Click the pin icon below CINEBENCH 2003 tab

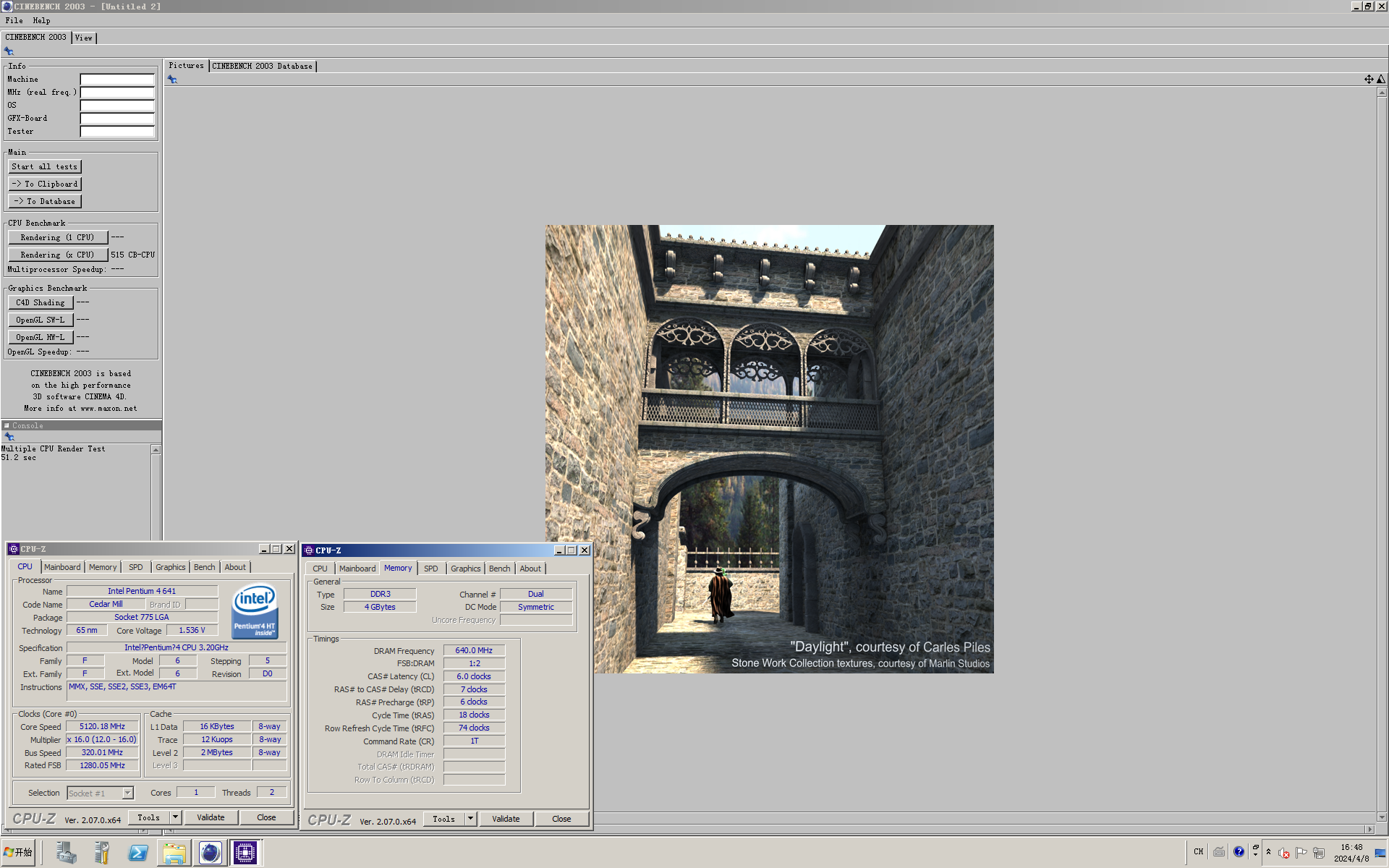pos(9,51)
